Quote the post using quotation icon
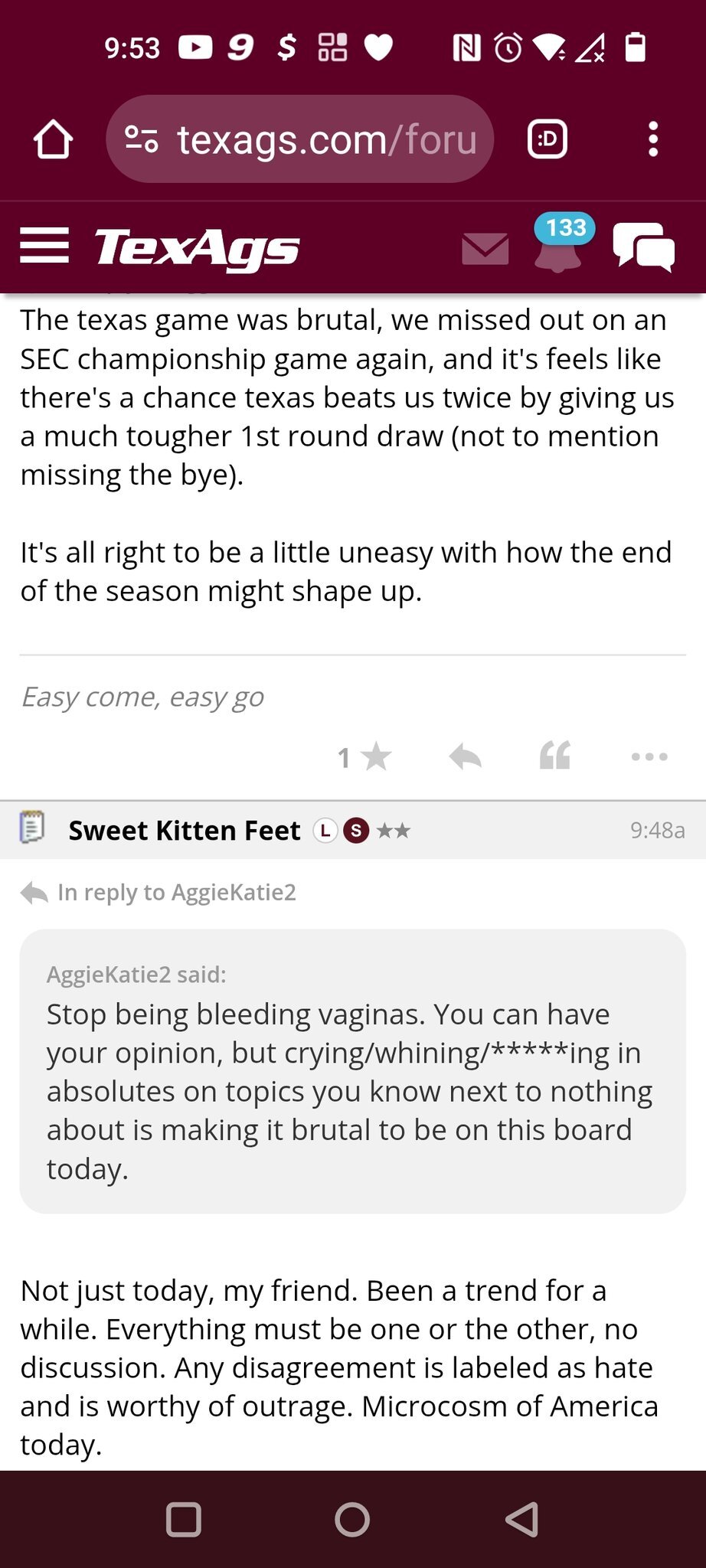 pyautogui.click(x=555, y=756)
